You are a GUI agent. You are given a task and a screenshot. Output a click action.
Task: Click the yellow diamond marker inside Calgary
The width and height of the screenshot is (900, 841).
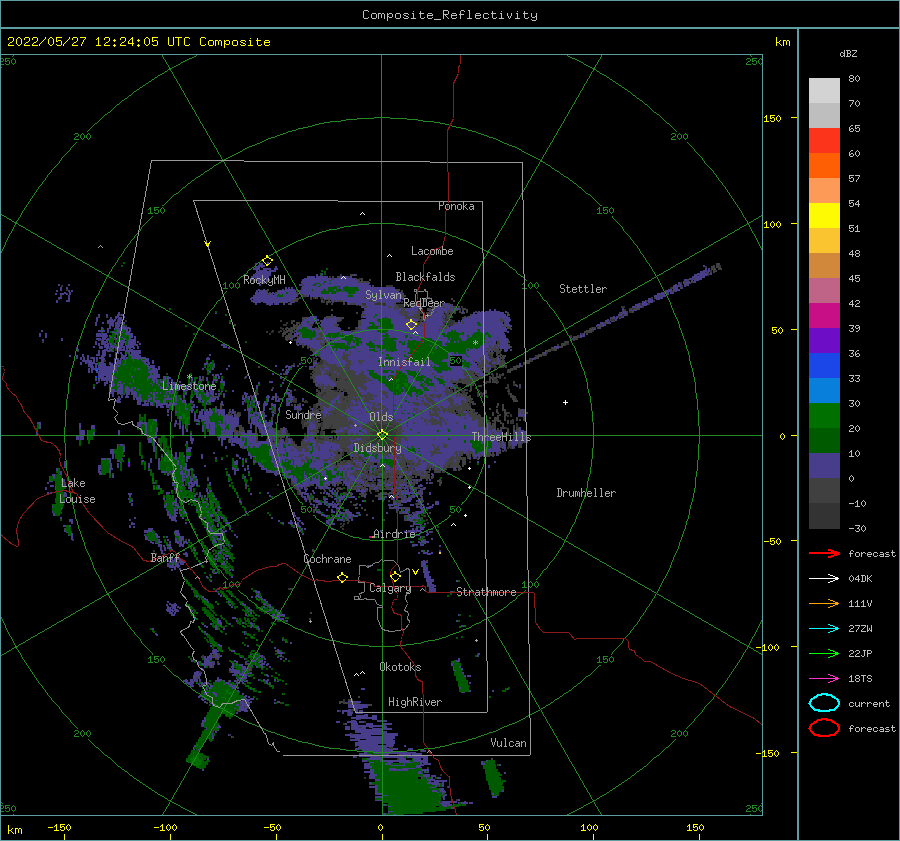point(395,576)
